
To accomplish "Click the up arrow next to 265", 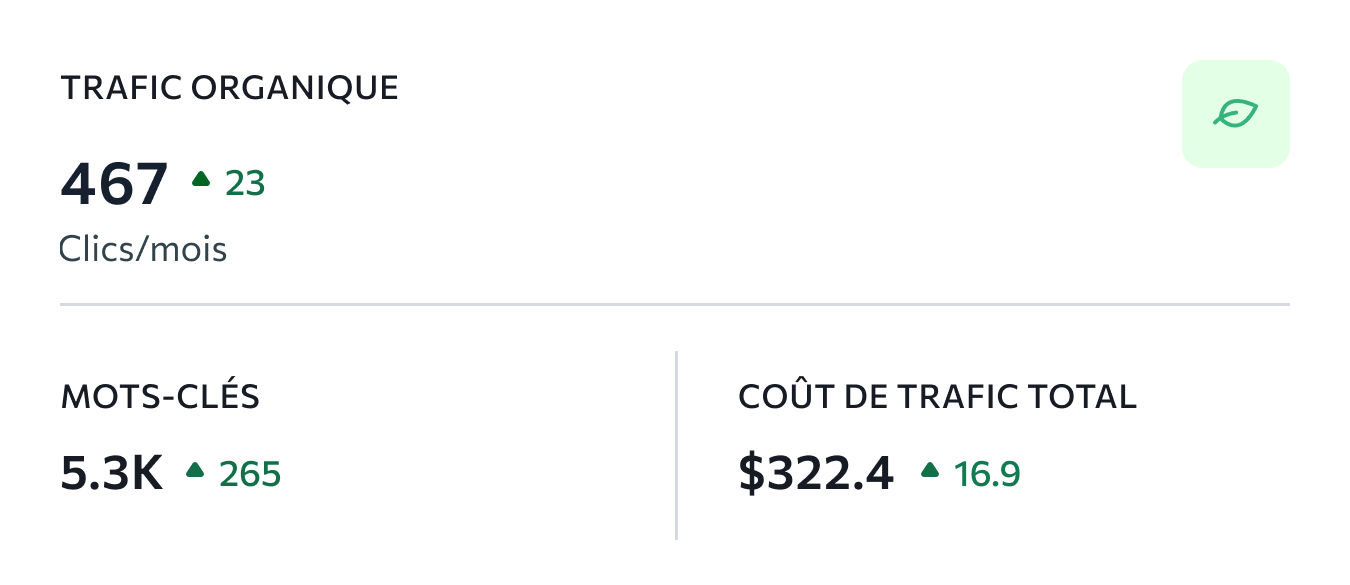I will (195, 469).
